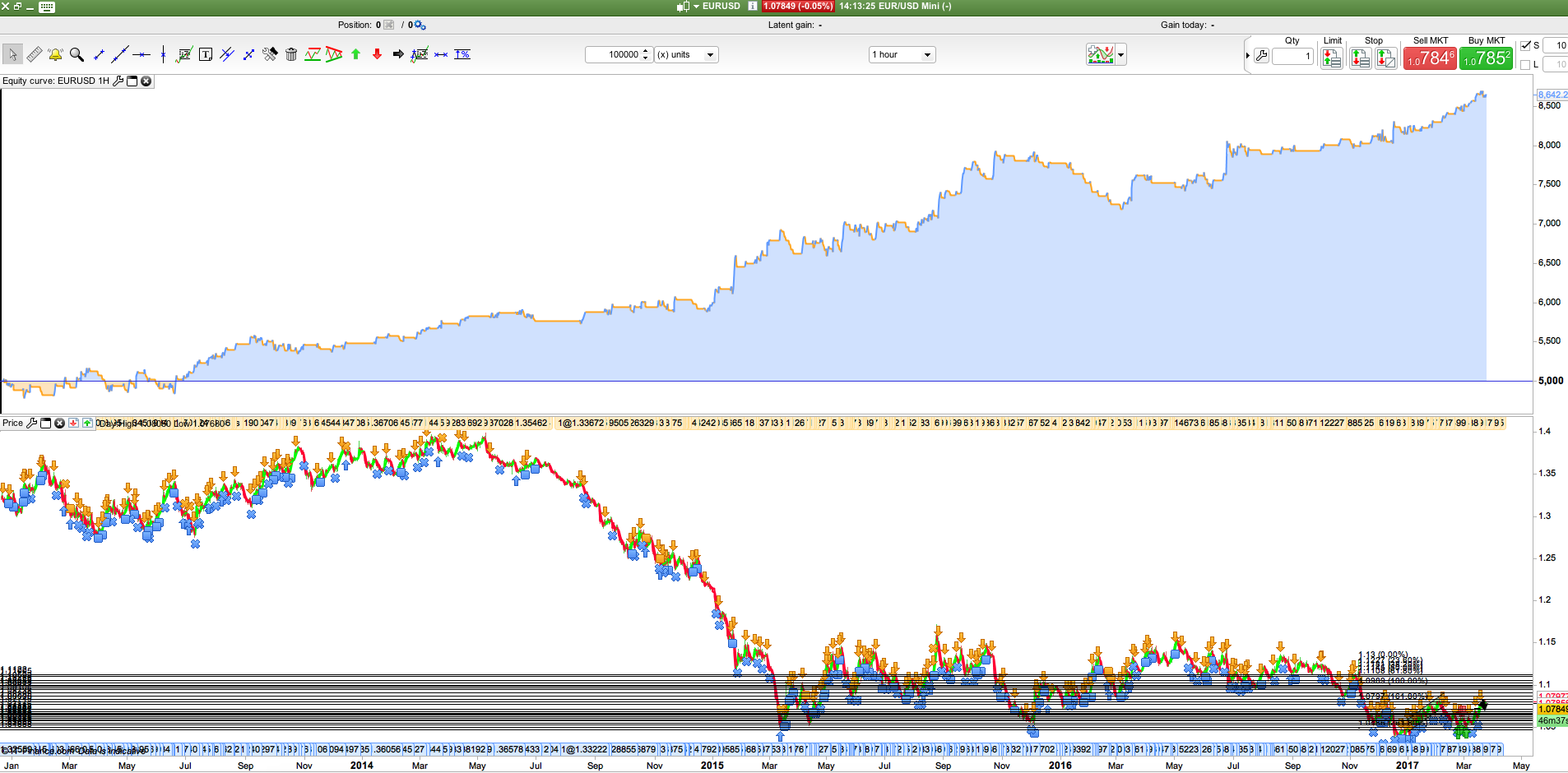Close the Equity curve panel

tap(146, 81)
